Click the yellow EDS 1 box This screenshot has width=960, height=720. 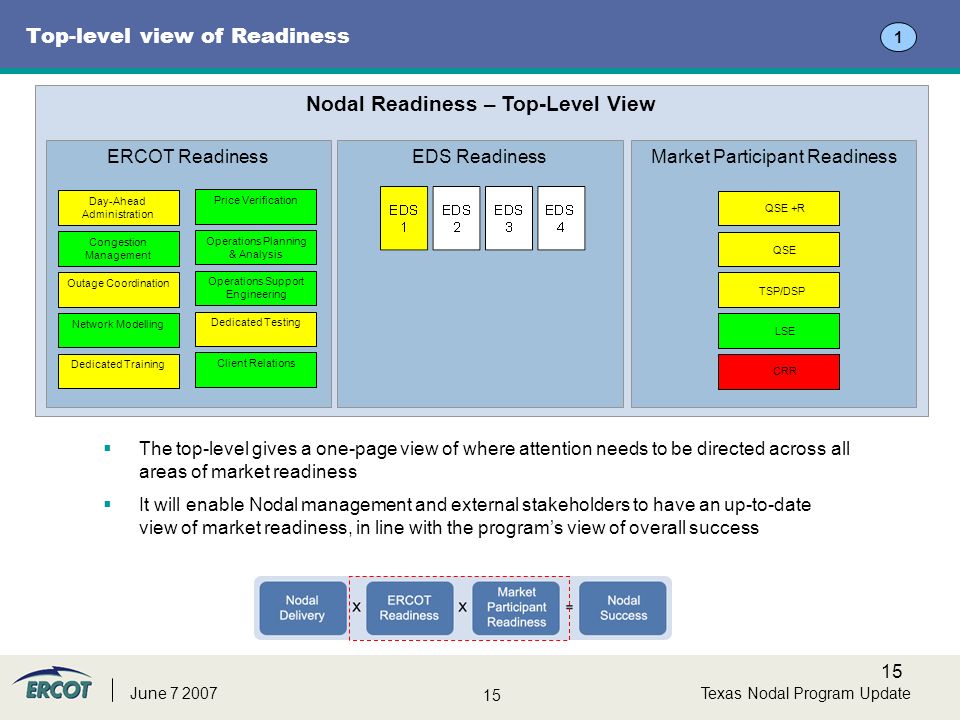404,218
